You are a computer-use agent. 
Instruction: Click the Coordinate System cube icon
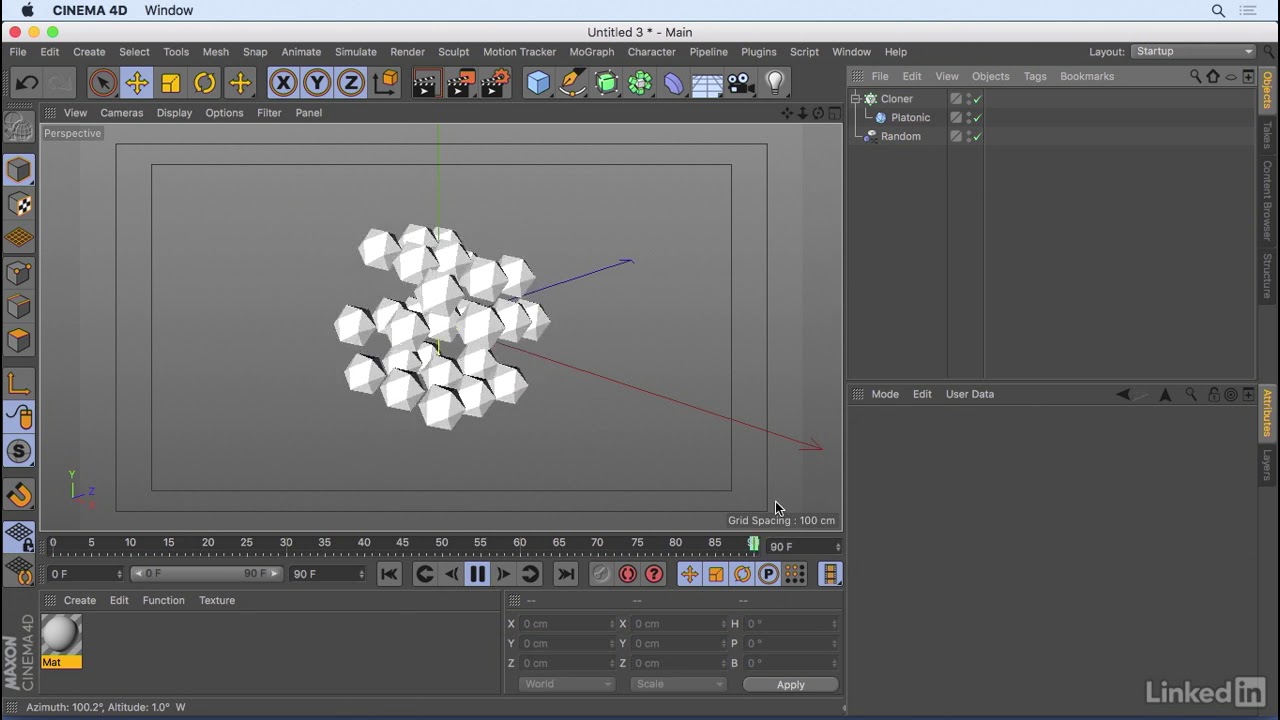386,83
